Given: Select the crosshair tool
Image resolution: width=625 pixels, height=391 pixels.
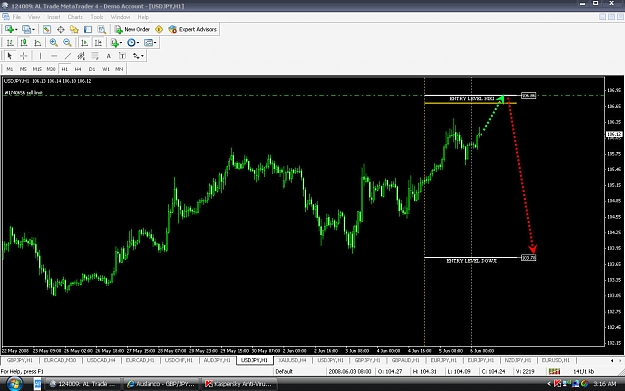Looking at the screenshot, I should click(x=24, y=56).
